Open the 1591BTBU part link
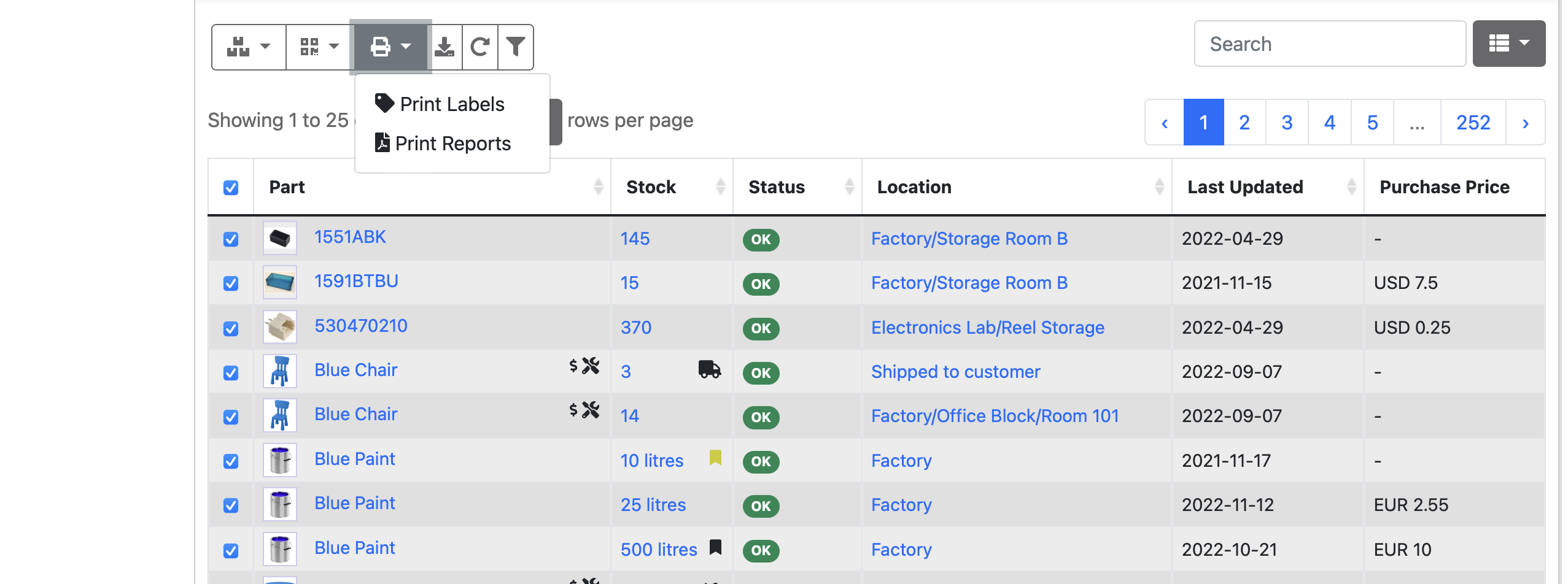Screen dimensions: 1568x584 pos(356,281)
